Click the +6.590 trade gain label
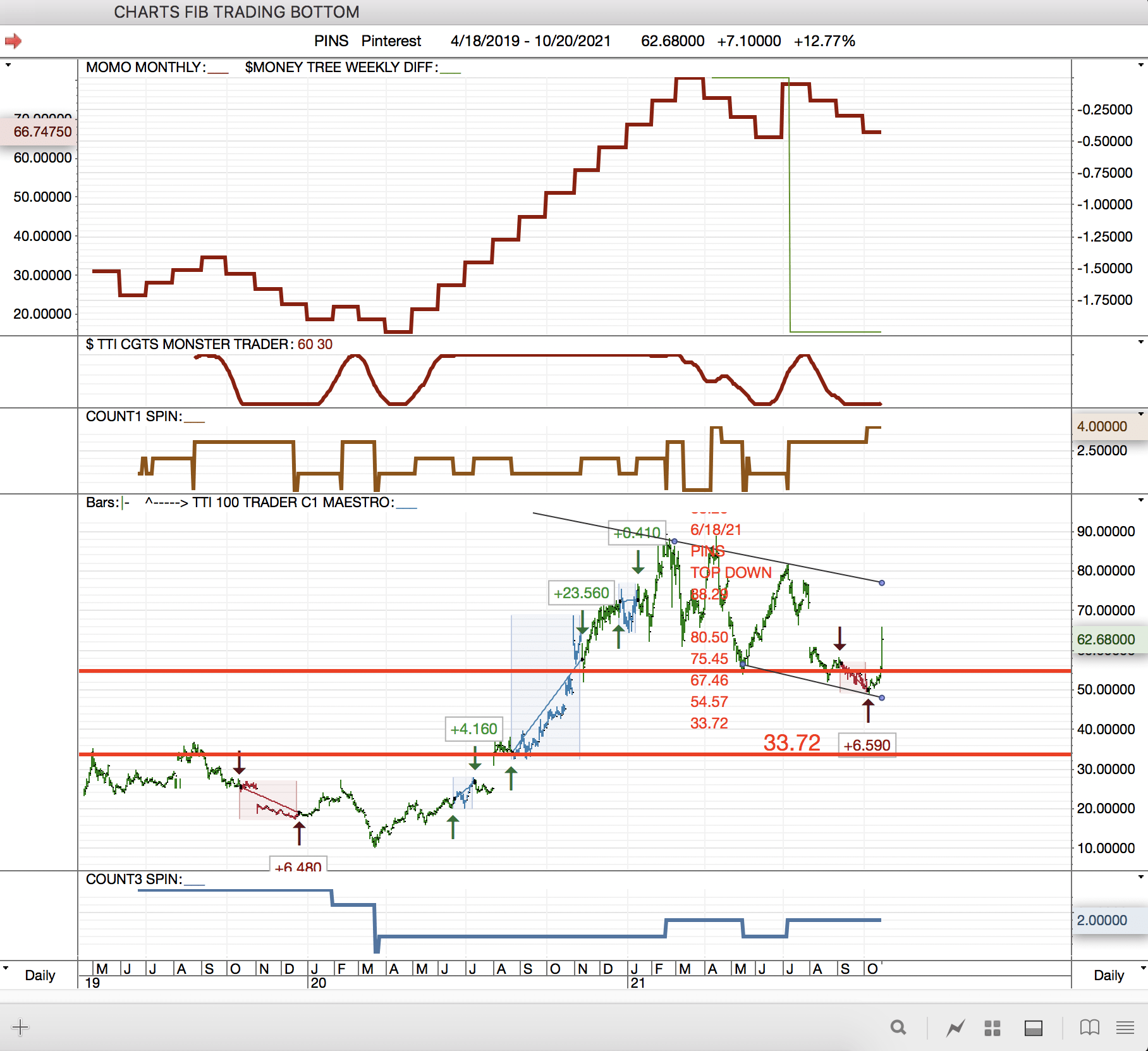The image size is (1148, 1051). [867, 746]
